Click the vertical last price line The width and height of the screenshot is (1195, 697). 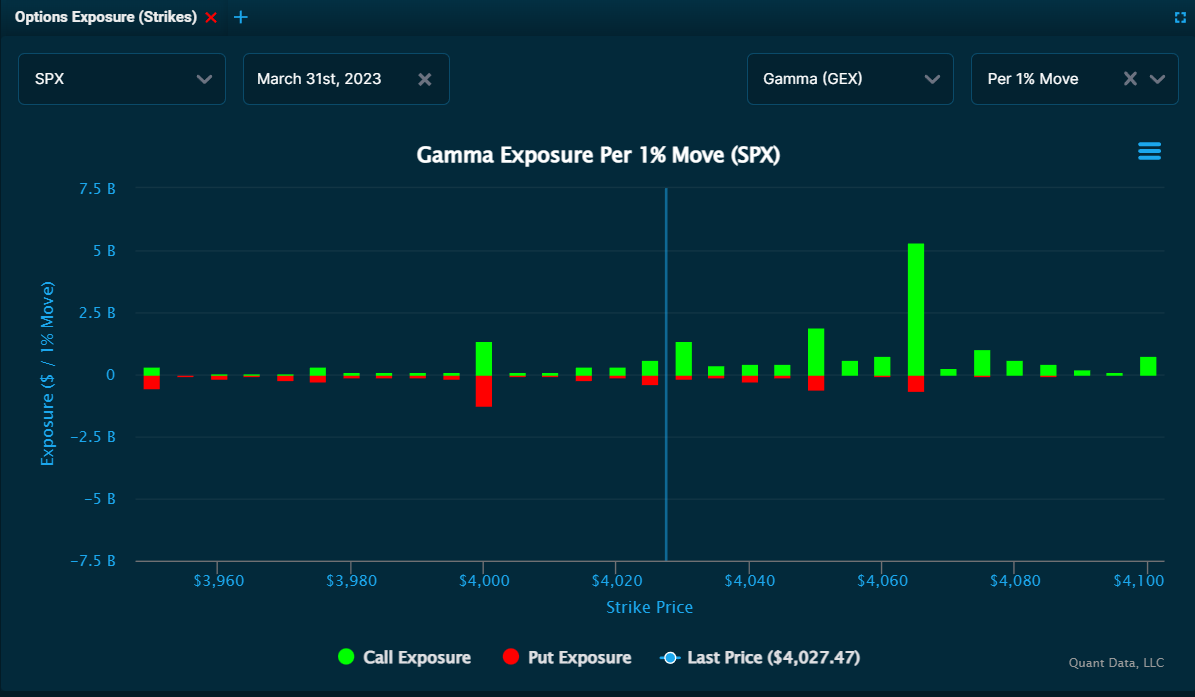pos(666,374)
